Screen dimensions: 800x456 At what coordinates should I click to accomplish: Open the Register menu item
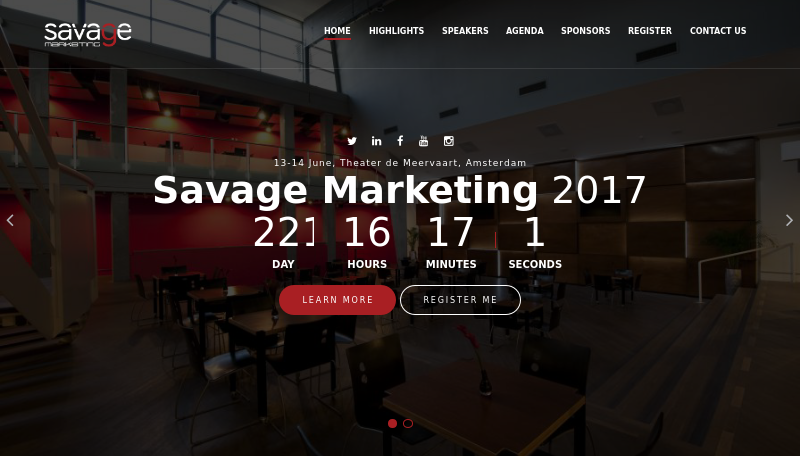click(650, 31)
